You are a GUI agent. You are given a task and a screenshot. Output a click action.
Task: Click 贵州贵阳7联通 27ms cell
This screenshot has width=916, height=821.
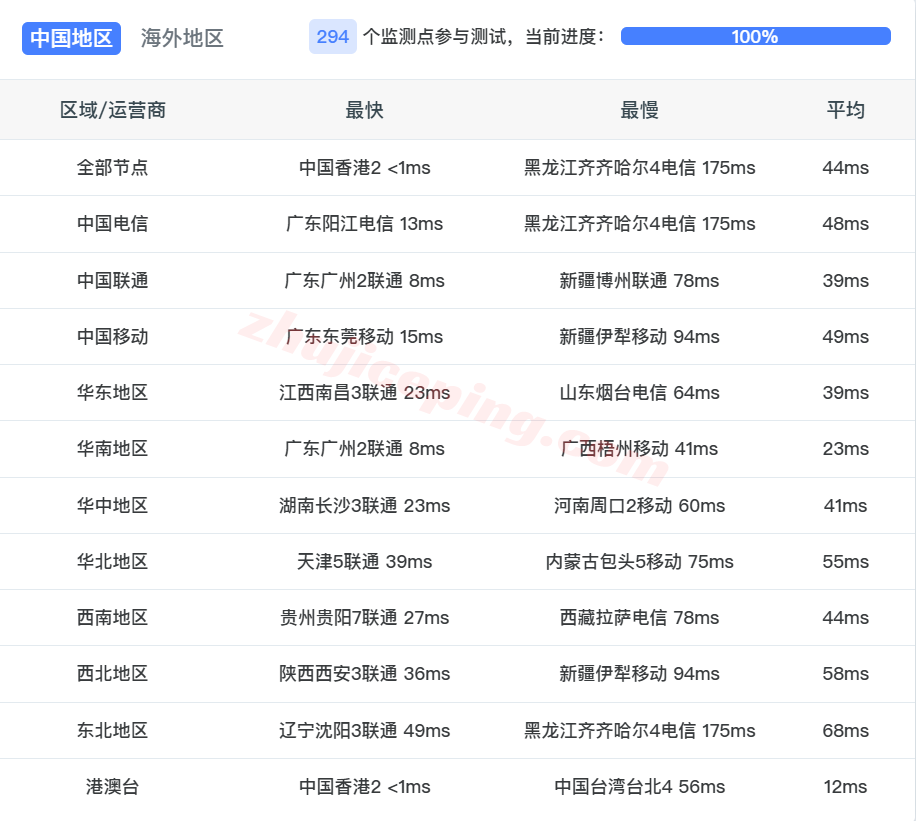point(365,618)
